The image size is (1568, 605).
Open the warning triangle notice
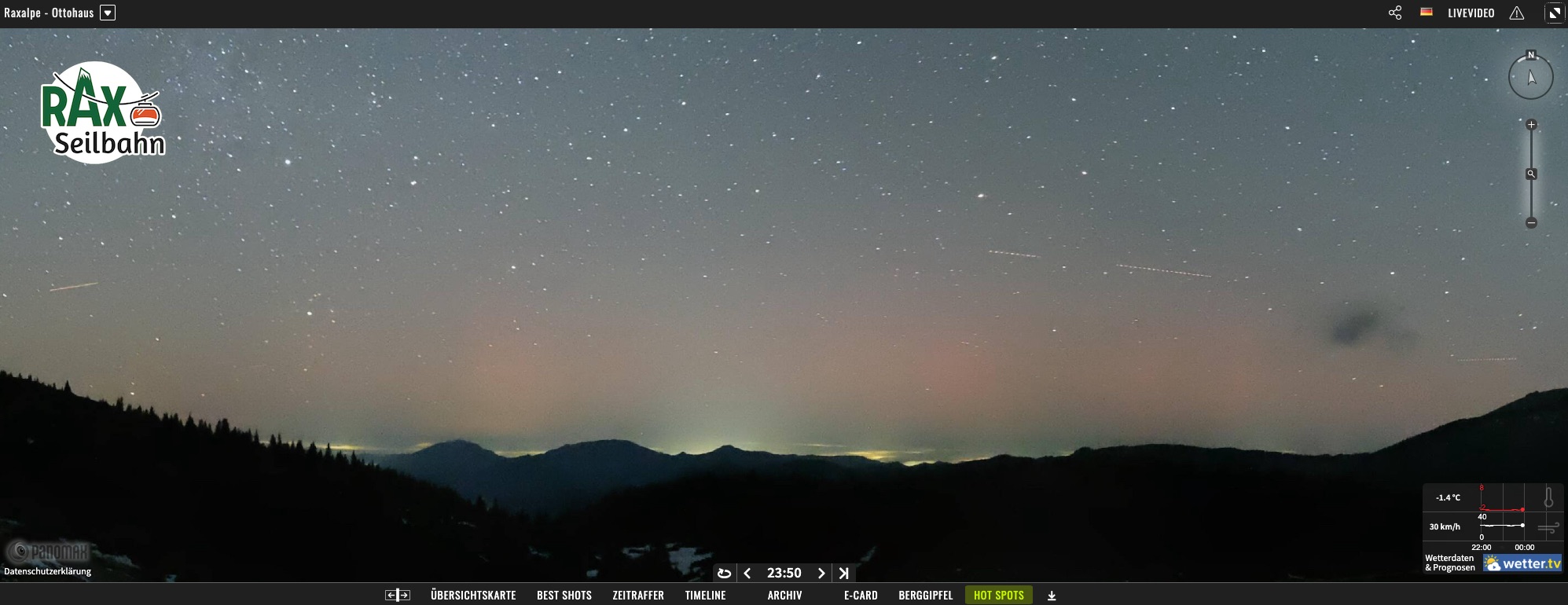tap(1517, 13)
